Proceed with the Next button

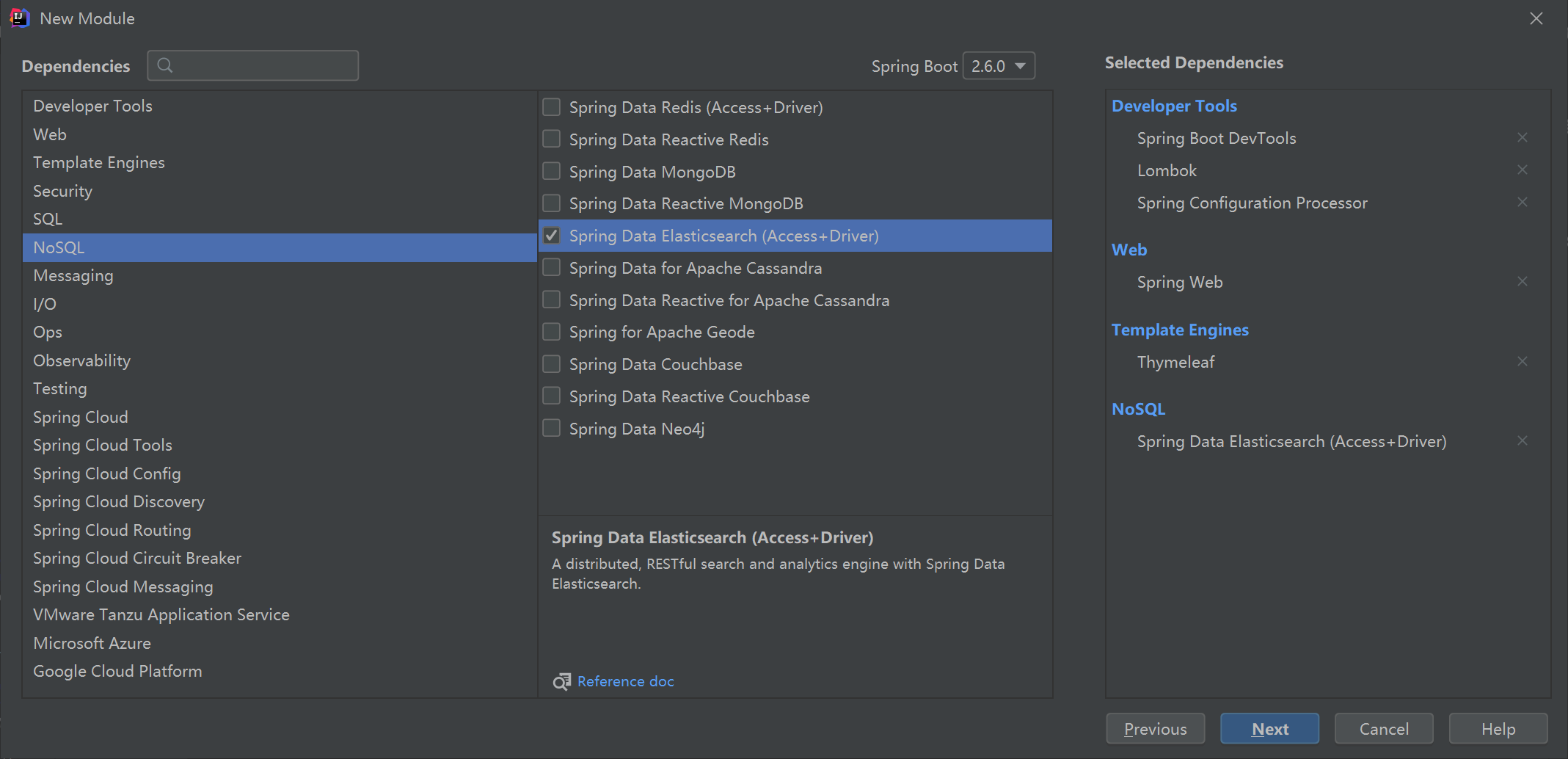pos(1270,729)
